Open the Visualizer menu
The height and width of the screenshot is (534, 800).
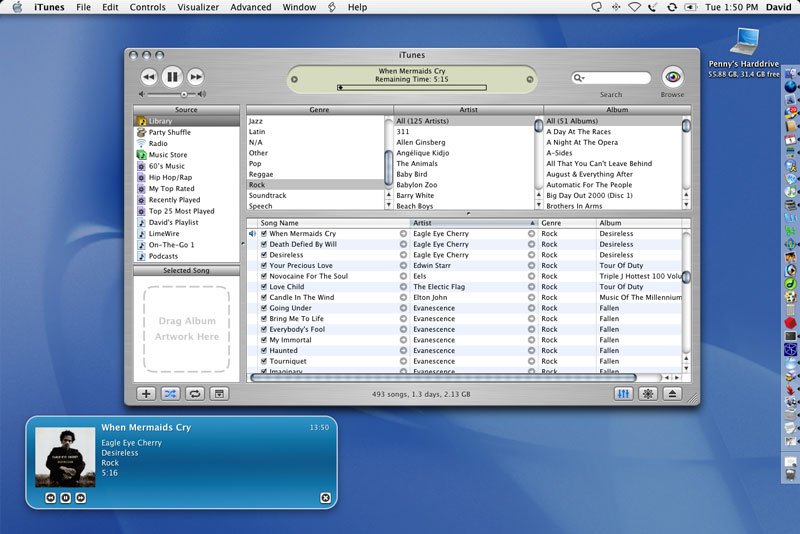click(x=198, y=7)
